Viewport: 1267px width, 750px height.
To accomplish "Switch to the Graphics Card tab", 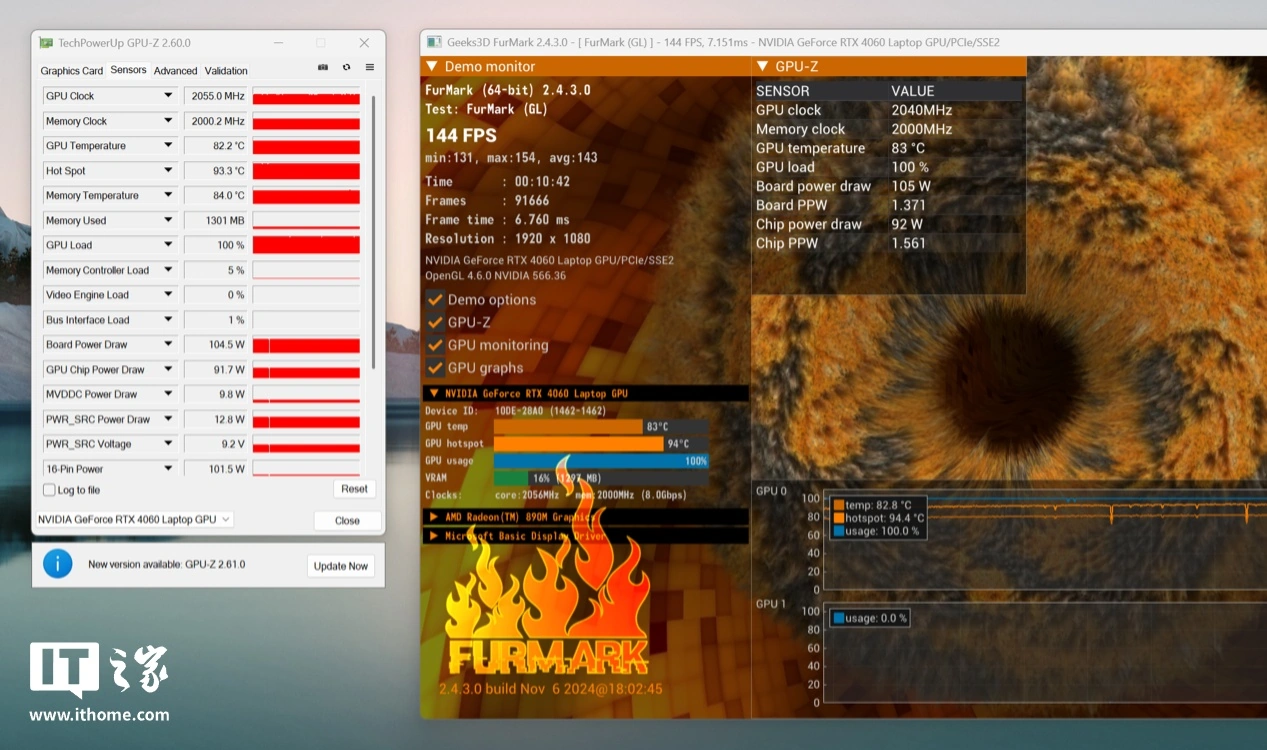I will 72,71.
